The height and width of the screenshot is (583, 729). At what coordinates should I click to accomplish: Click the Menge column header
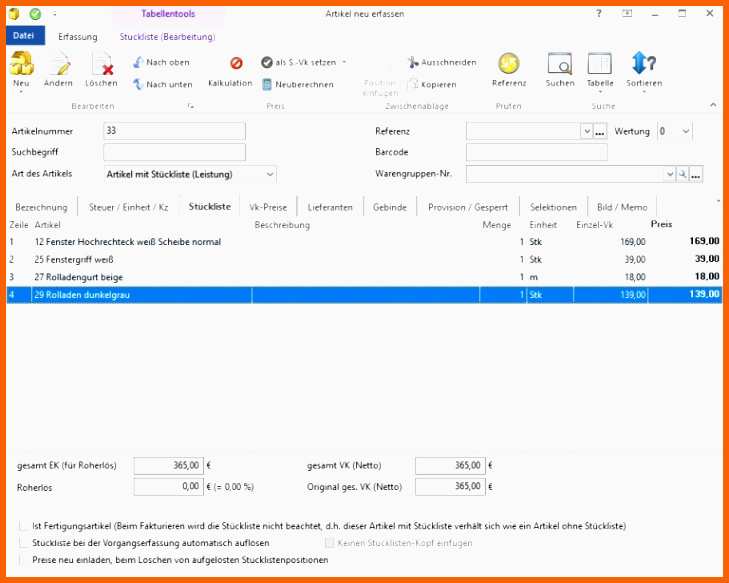[497, 225]
